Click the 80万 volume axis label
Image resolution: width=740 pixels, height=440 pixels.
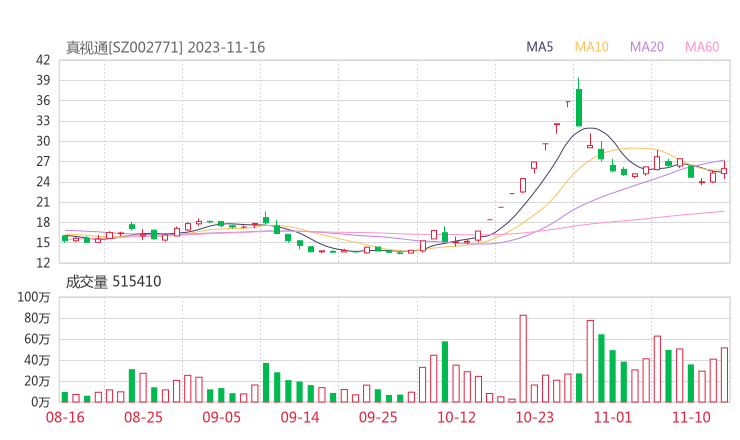pos(37,318)
